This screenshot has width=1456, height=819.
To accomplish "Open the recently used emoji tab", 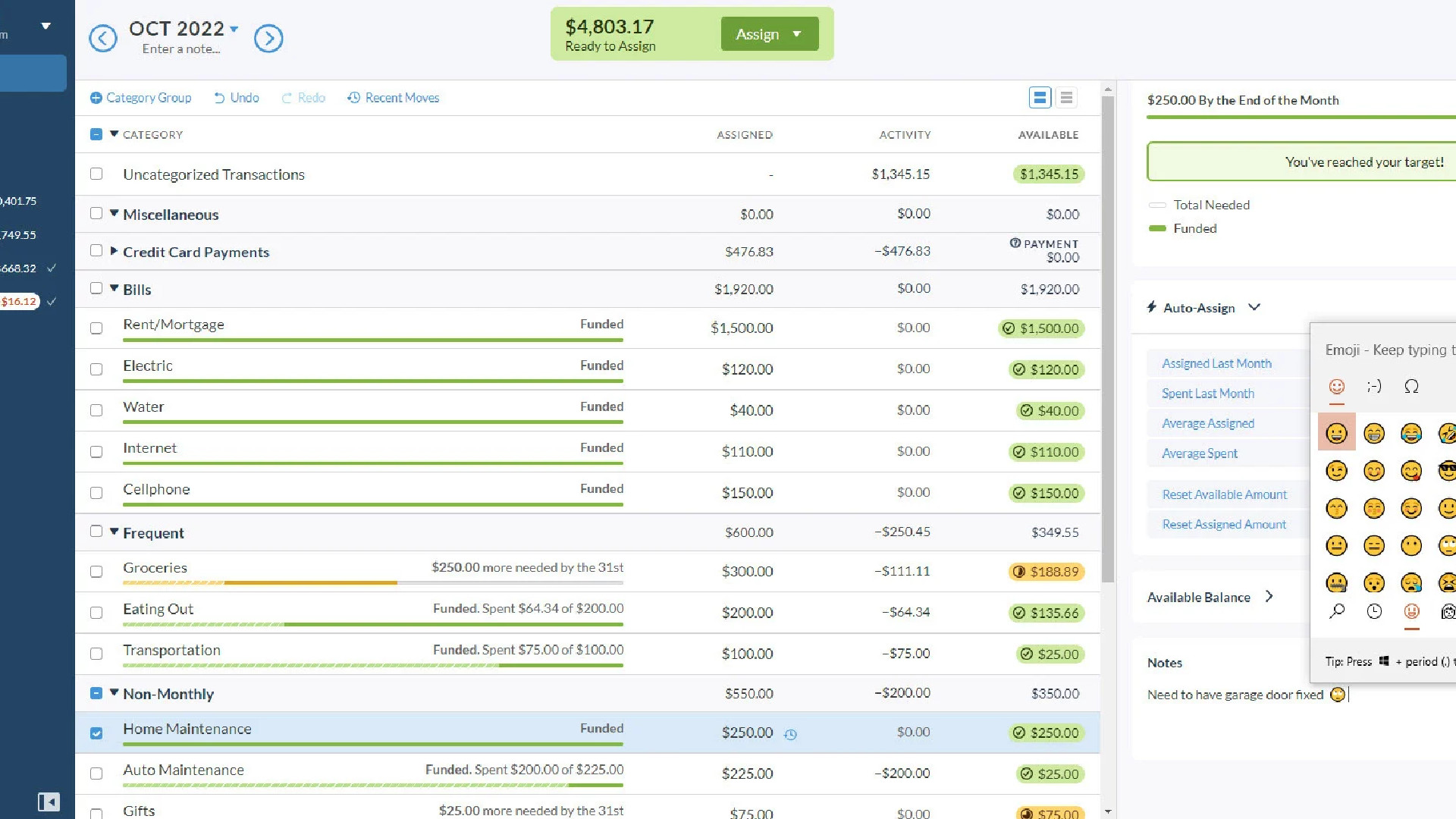I will click(1373, 610).
